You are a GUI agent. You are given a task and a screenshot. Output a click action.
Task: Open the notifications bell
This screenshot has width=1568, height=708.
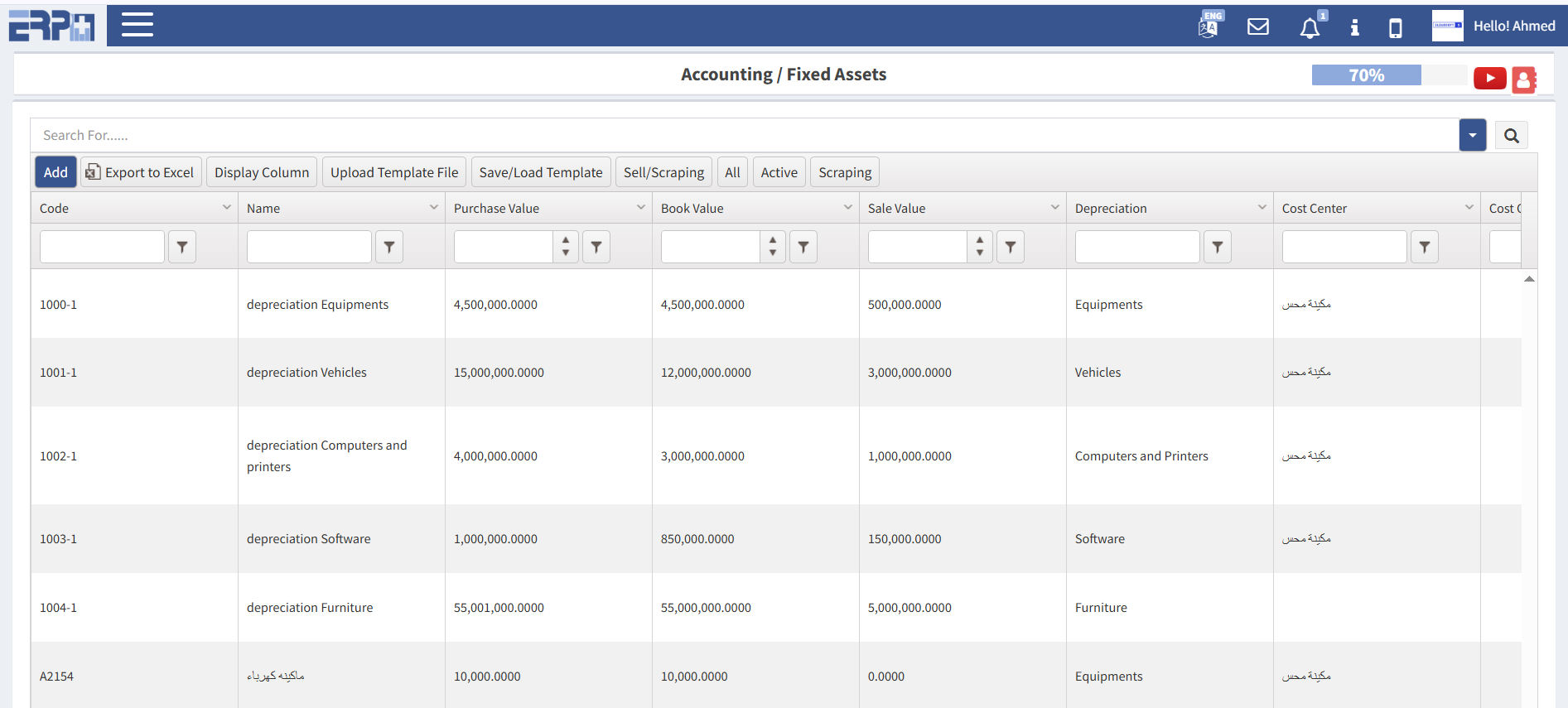point(1310,28)
